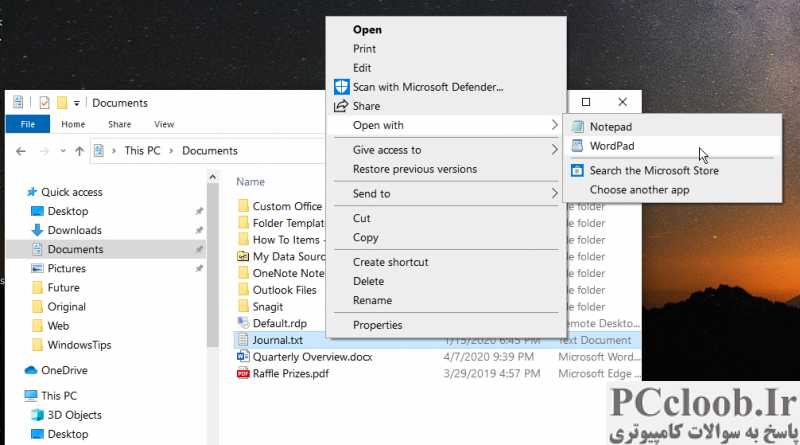Click the WordPad app icon
Viewport: 800px width, 445px height.
(578, 146)
